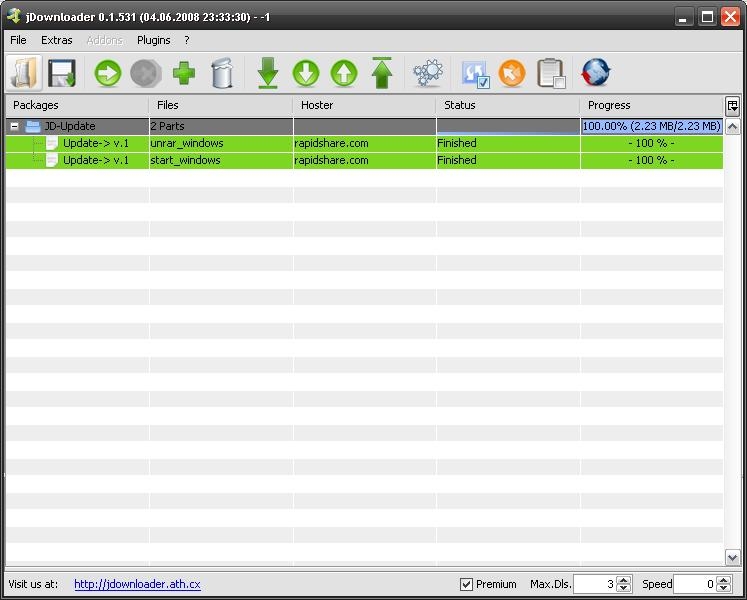
Task: Click the Speed input field
Action: coord(695,584)
